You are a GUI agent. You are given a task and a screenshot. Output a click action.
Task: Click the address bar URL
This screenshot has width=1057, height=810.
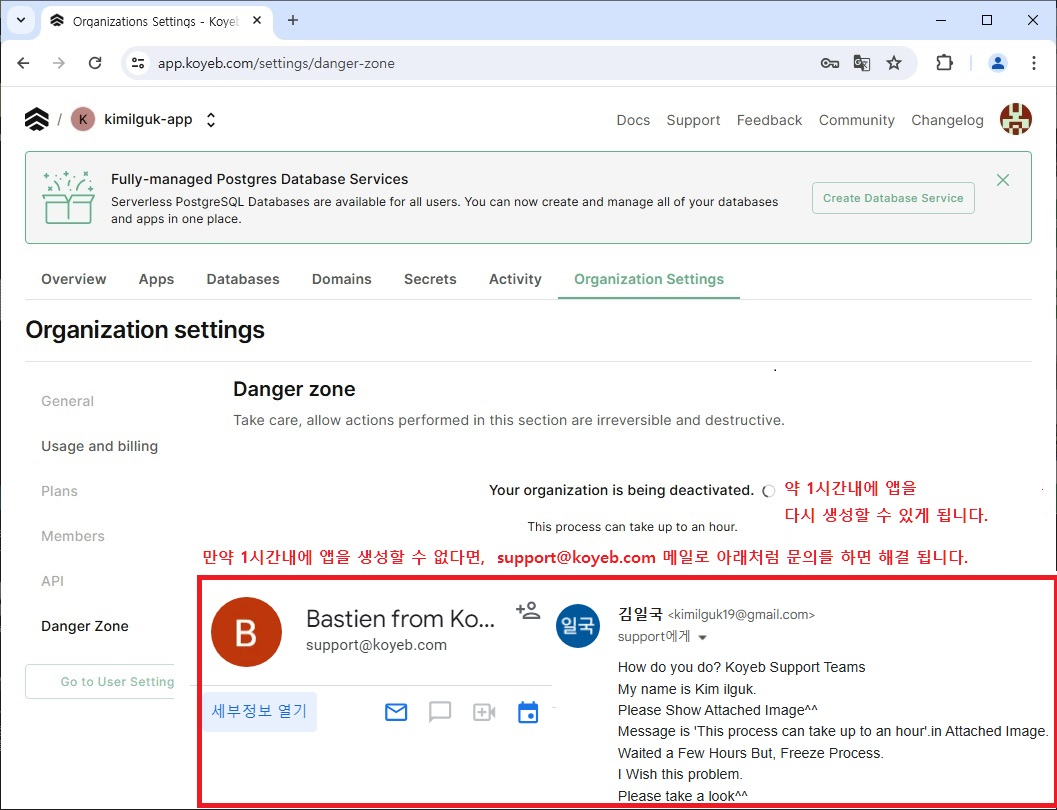click(276, 63)
